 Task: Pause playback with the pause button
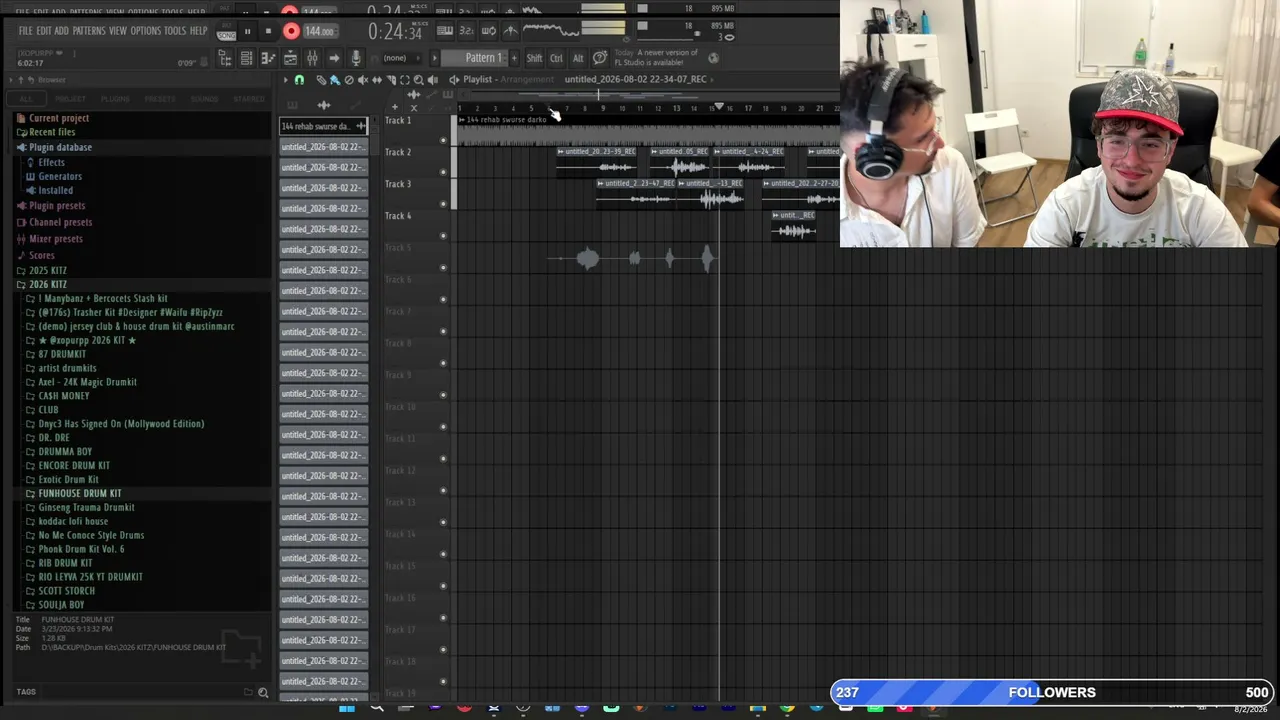coord(247,31)
